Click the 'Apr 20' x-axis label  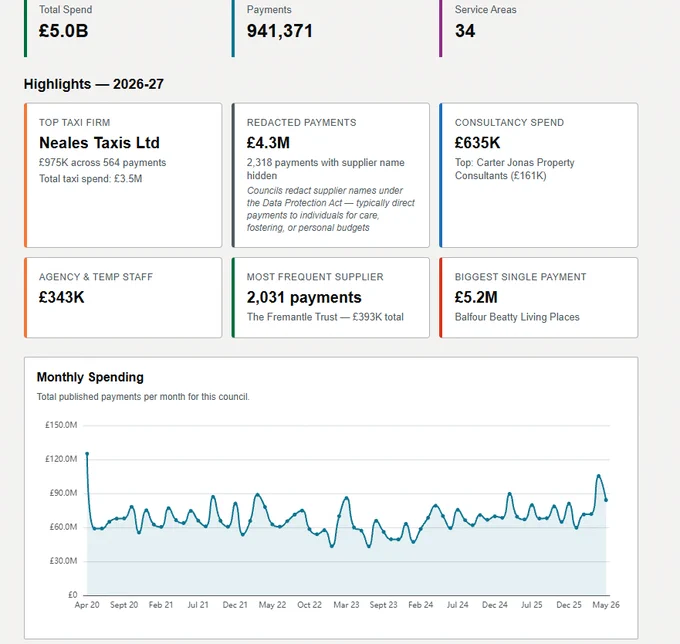point(87,605)
